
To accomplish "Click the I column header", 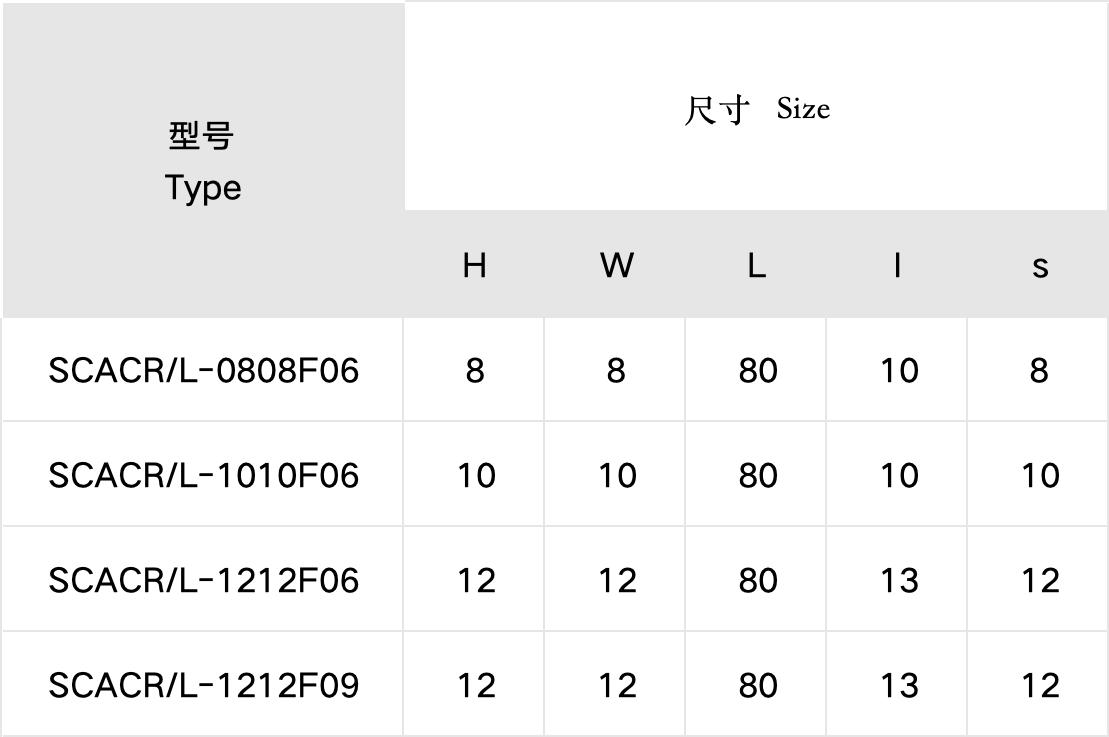I will [897, 266].
